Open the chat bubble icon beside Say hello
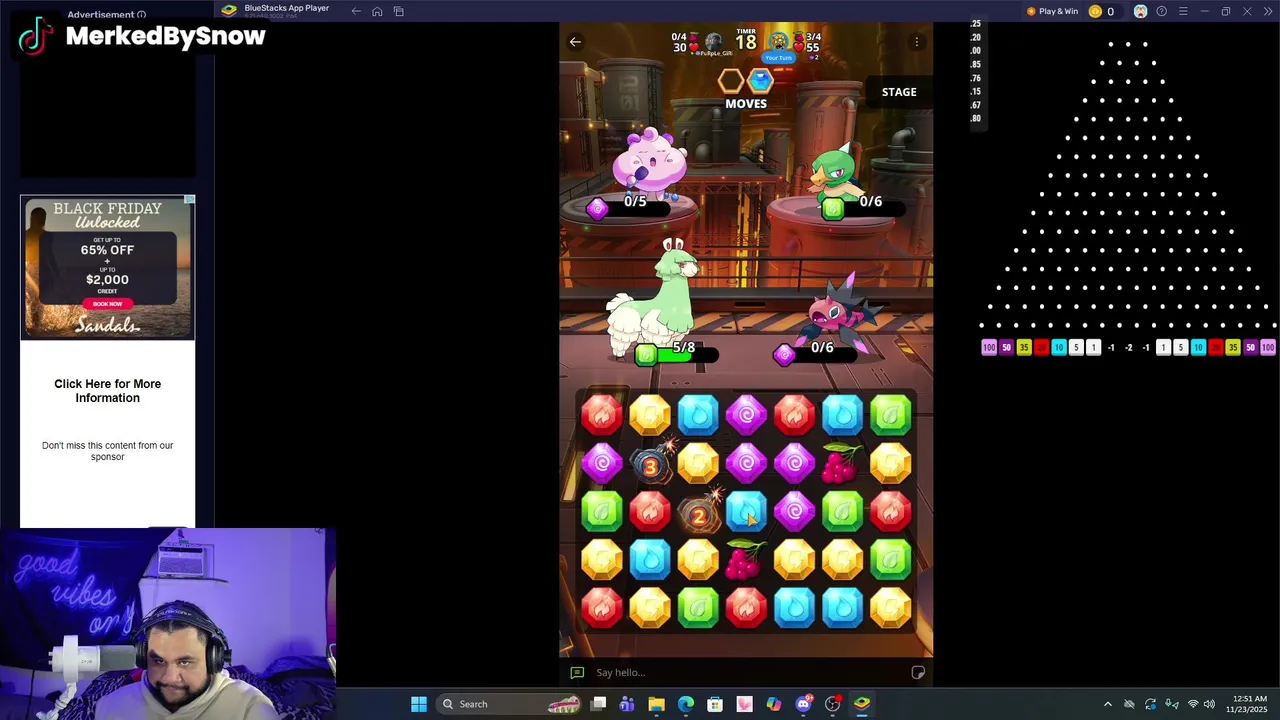 (x=577, y=672)
